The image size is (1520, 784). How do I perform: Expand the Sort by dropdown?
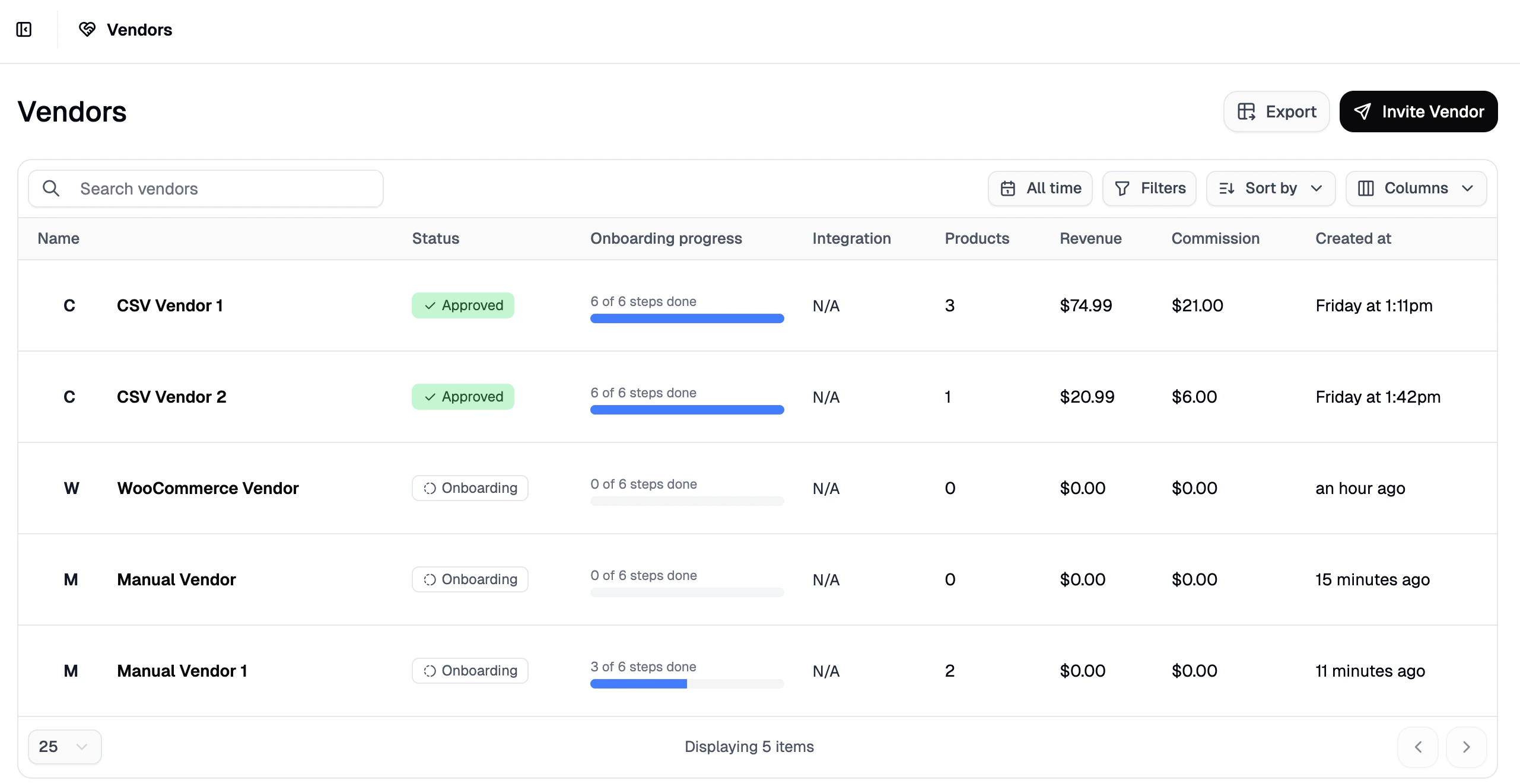[1271, 188]
